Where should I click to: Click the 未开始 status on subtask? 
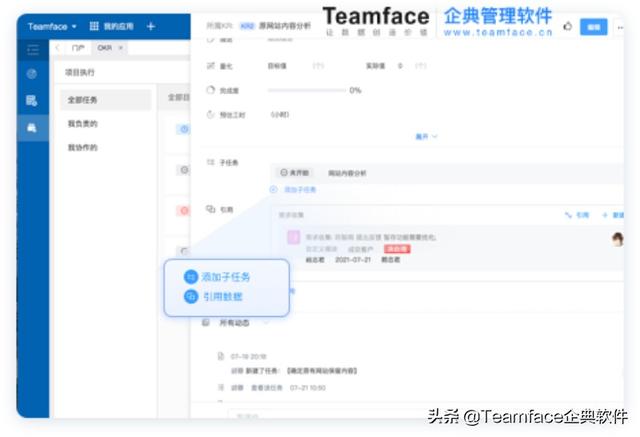click(x=298, y=173)
